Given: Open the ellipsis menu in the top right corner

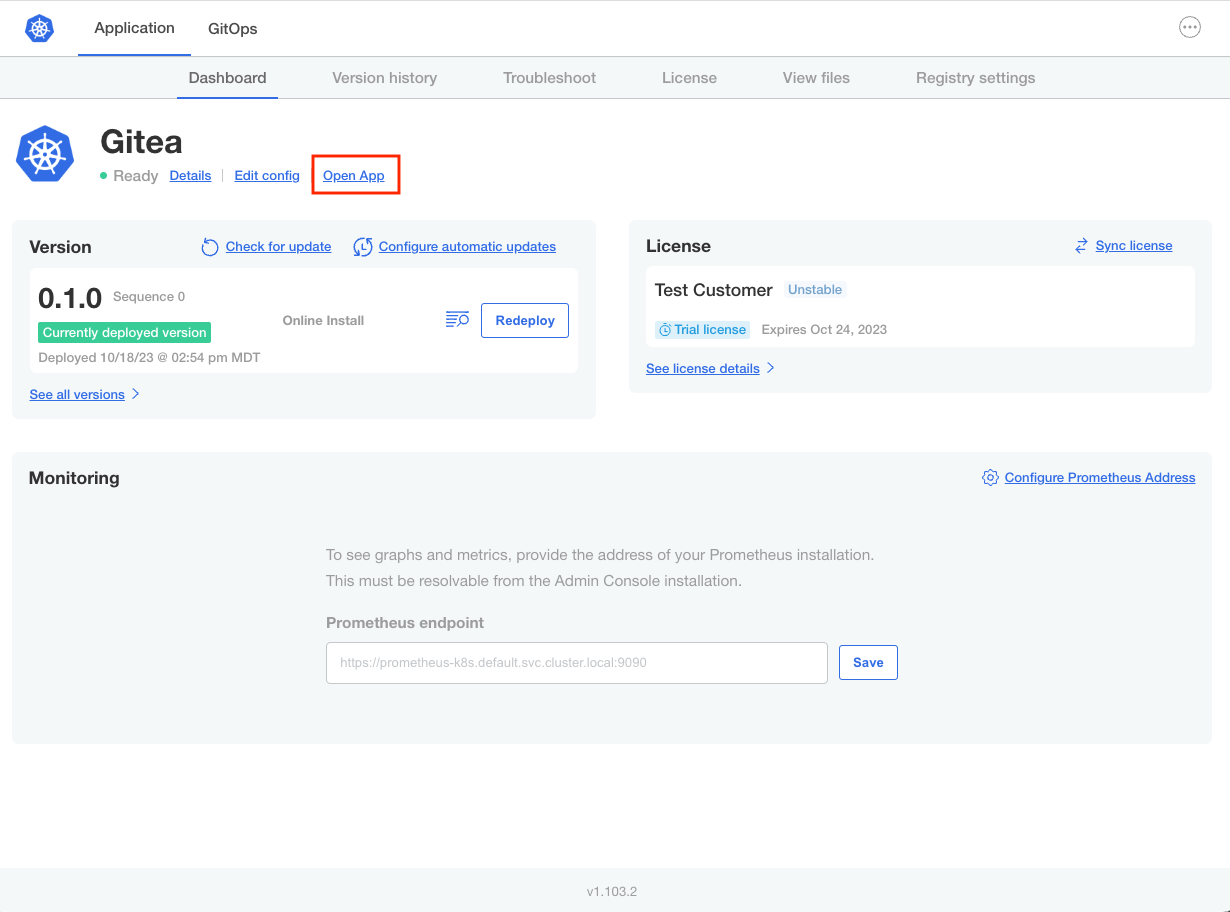Looking at the screenshot, I should [1189, 27].
